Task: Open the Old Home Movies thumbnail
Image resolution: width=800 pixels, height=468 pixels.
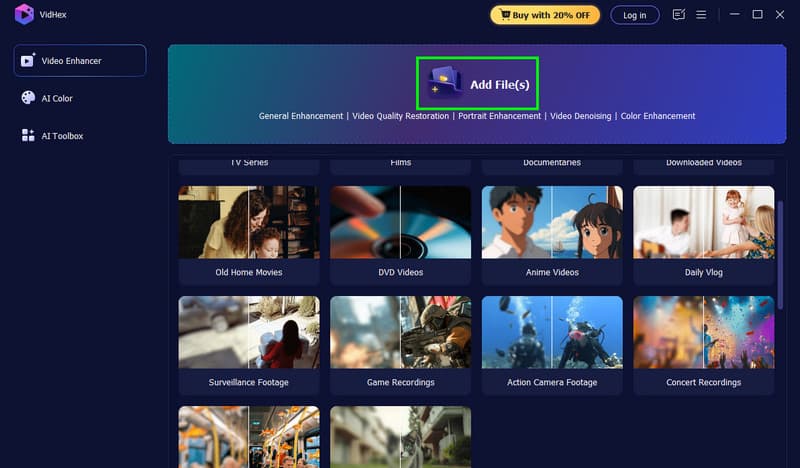Action: click(249, 222)
